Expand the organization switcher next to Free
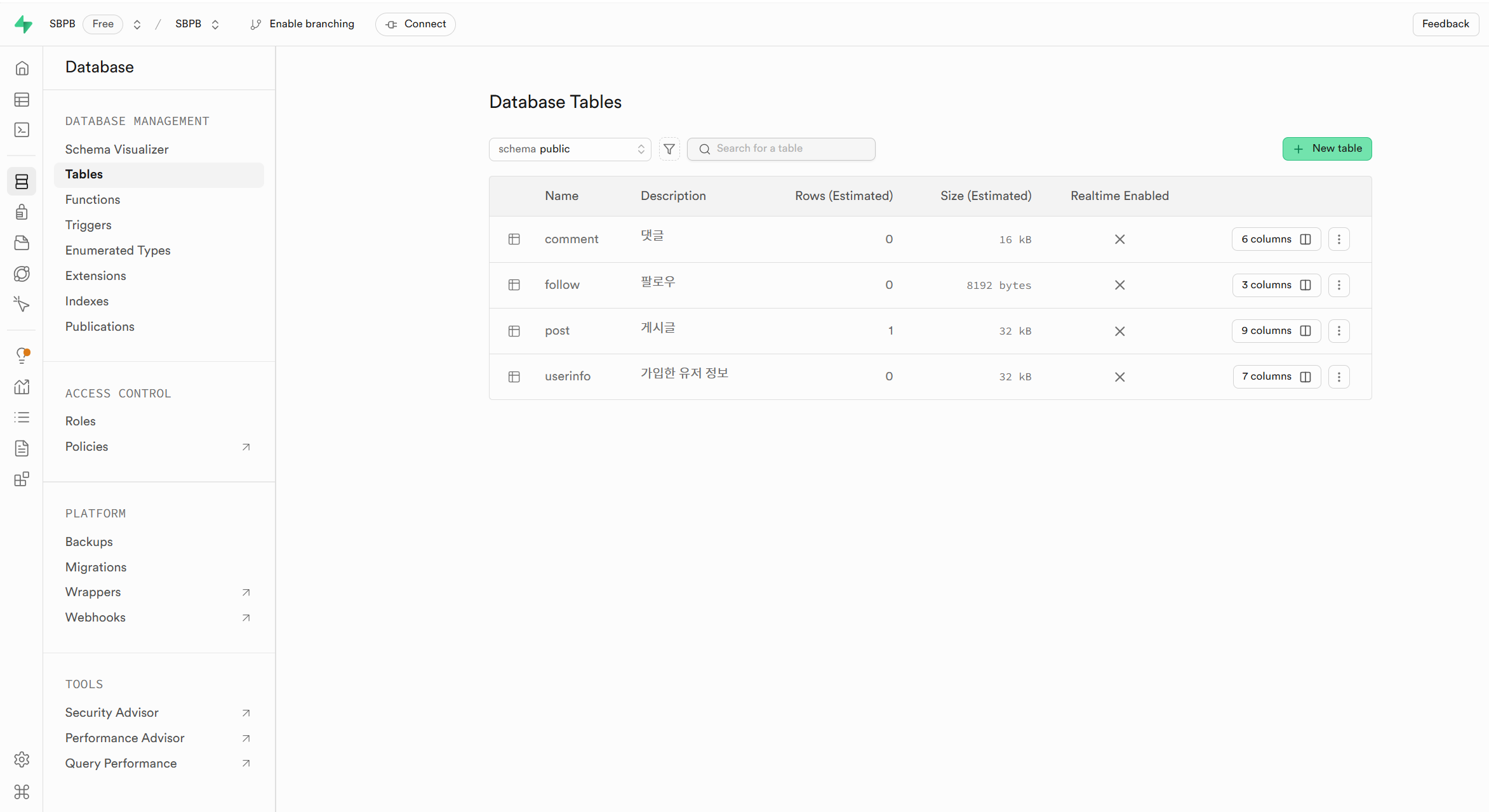The width and height of the screenshot is (1489, 812). click(137, 25)
